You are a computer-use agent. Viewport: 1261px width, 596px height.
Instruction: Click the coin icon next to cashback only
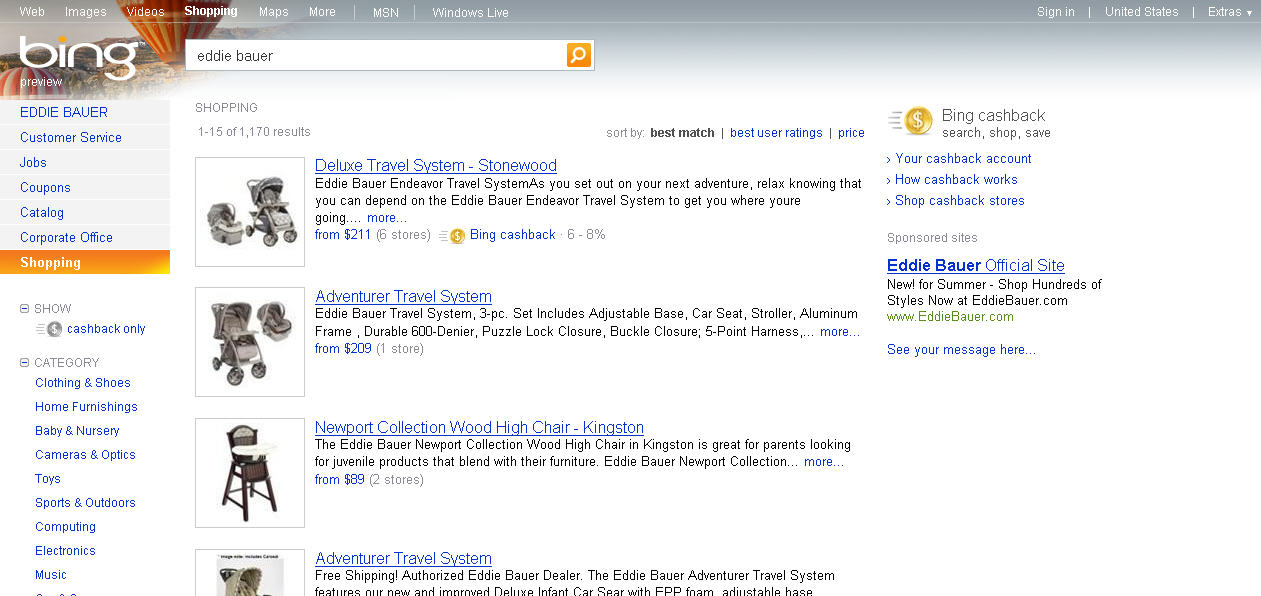pyautogui.click(x=54, y=329)
